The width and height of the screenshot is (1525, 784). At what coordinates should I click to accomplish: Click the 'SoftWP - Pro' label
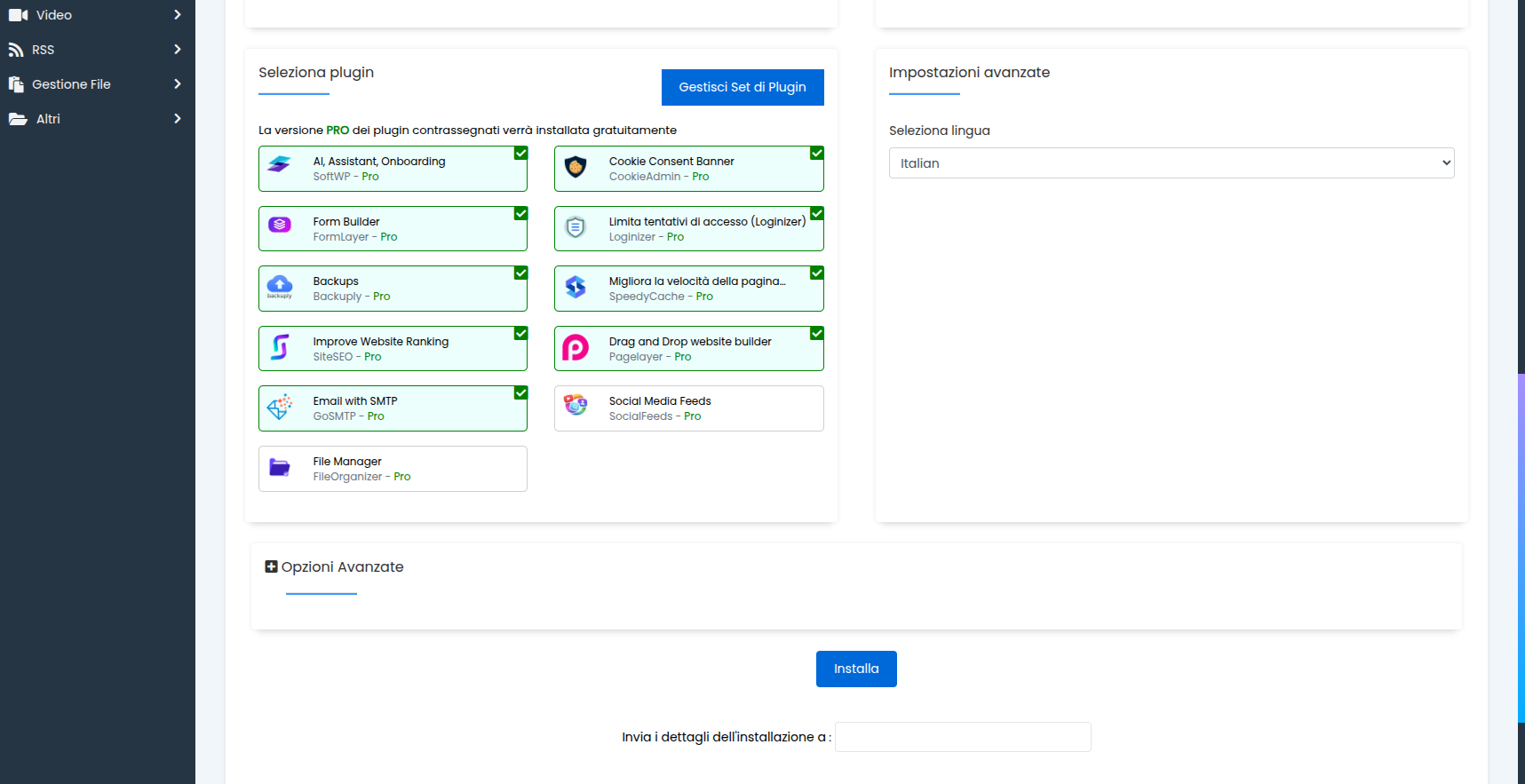(346, 177)
